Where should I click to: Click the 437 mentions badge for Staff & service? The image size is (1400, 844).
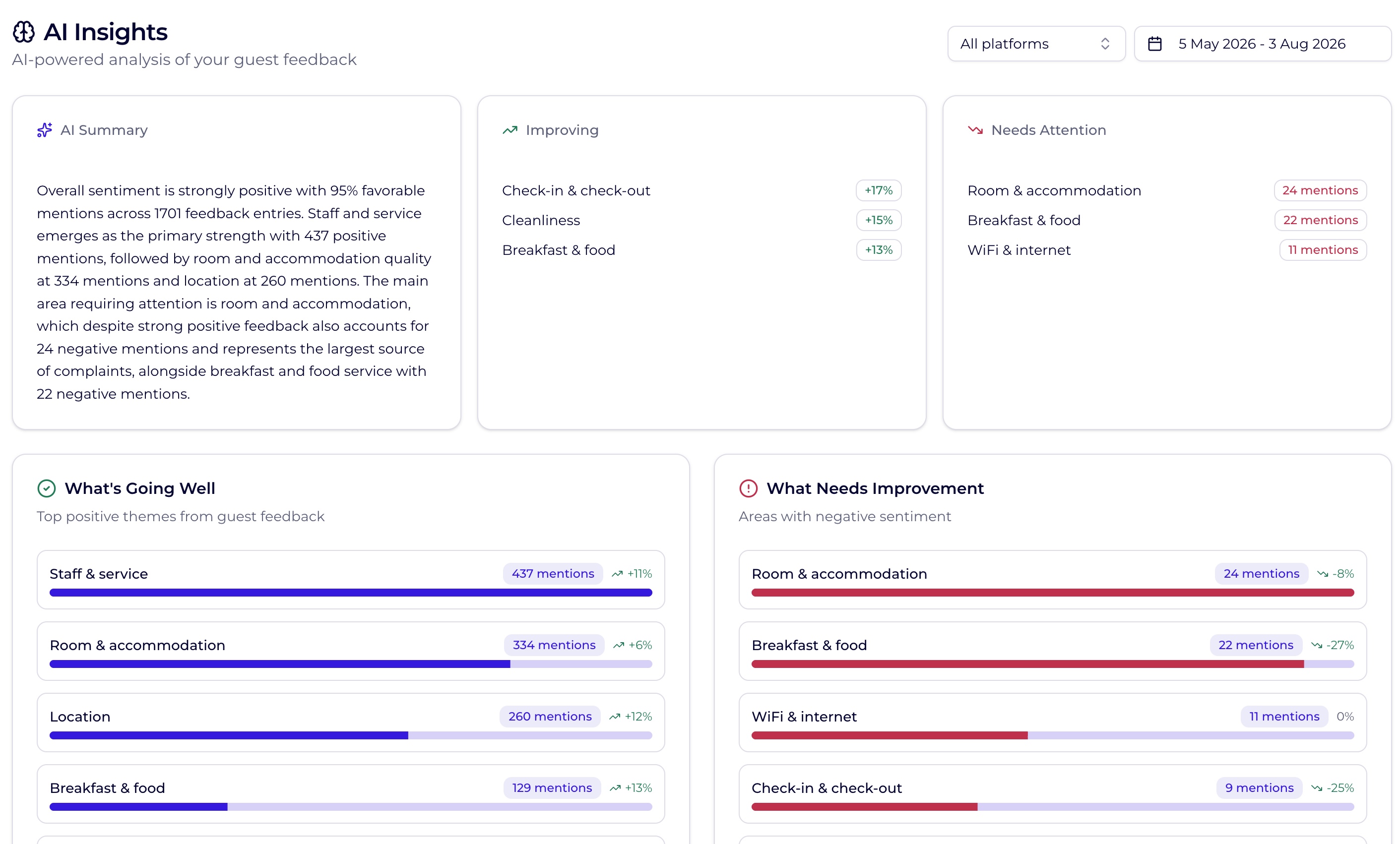553,574
